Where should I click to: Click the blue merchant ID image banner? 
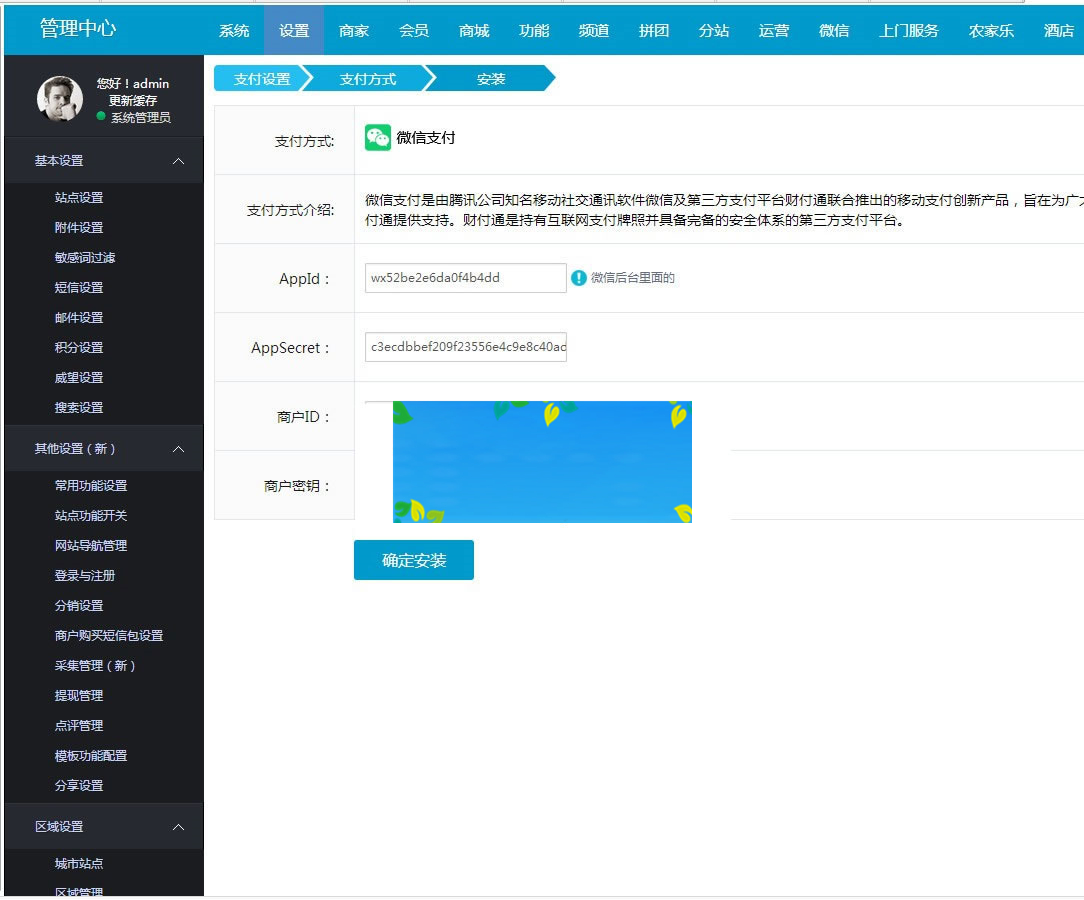[542, 462]
